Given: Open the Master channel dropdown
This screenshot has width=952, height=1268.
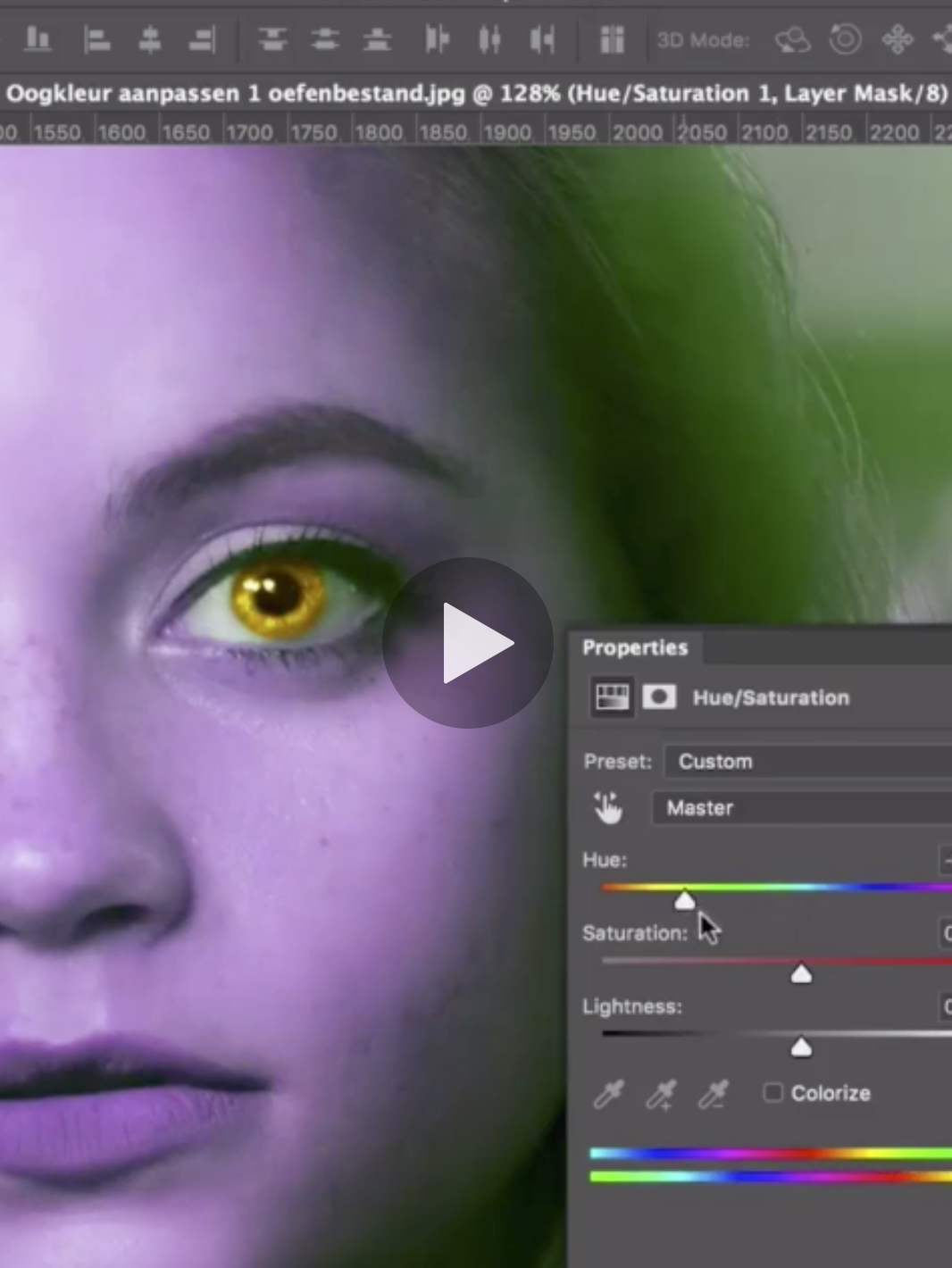Looking at the screenshot, I should [x=802, y=808].
